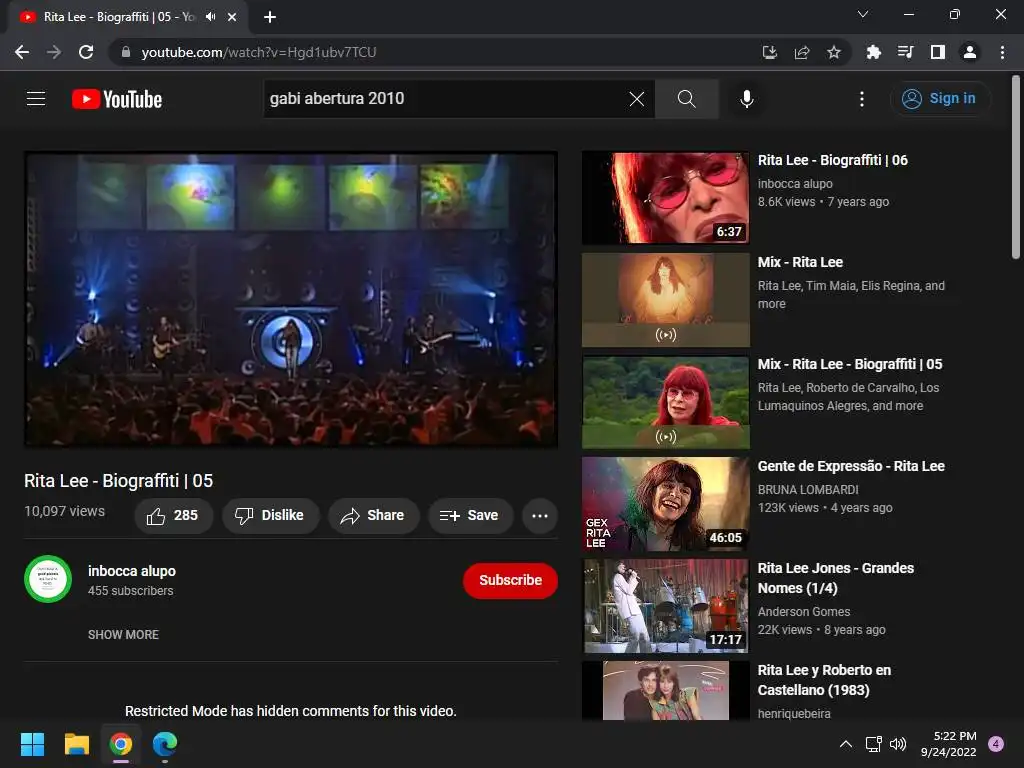
Task: Open the YouTube hamburger guide menu
Action: tap(36, 99)
